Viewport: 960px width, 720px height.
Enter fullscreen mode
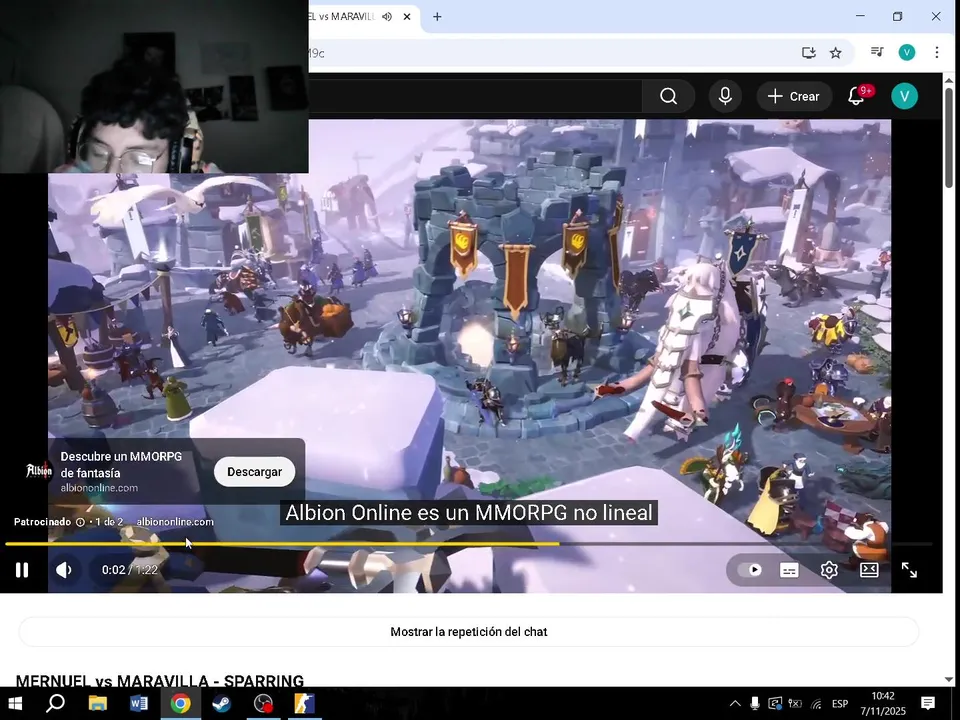click(x=909, y=570)
